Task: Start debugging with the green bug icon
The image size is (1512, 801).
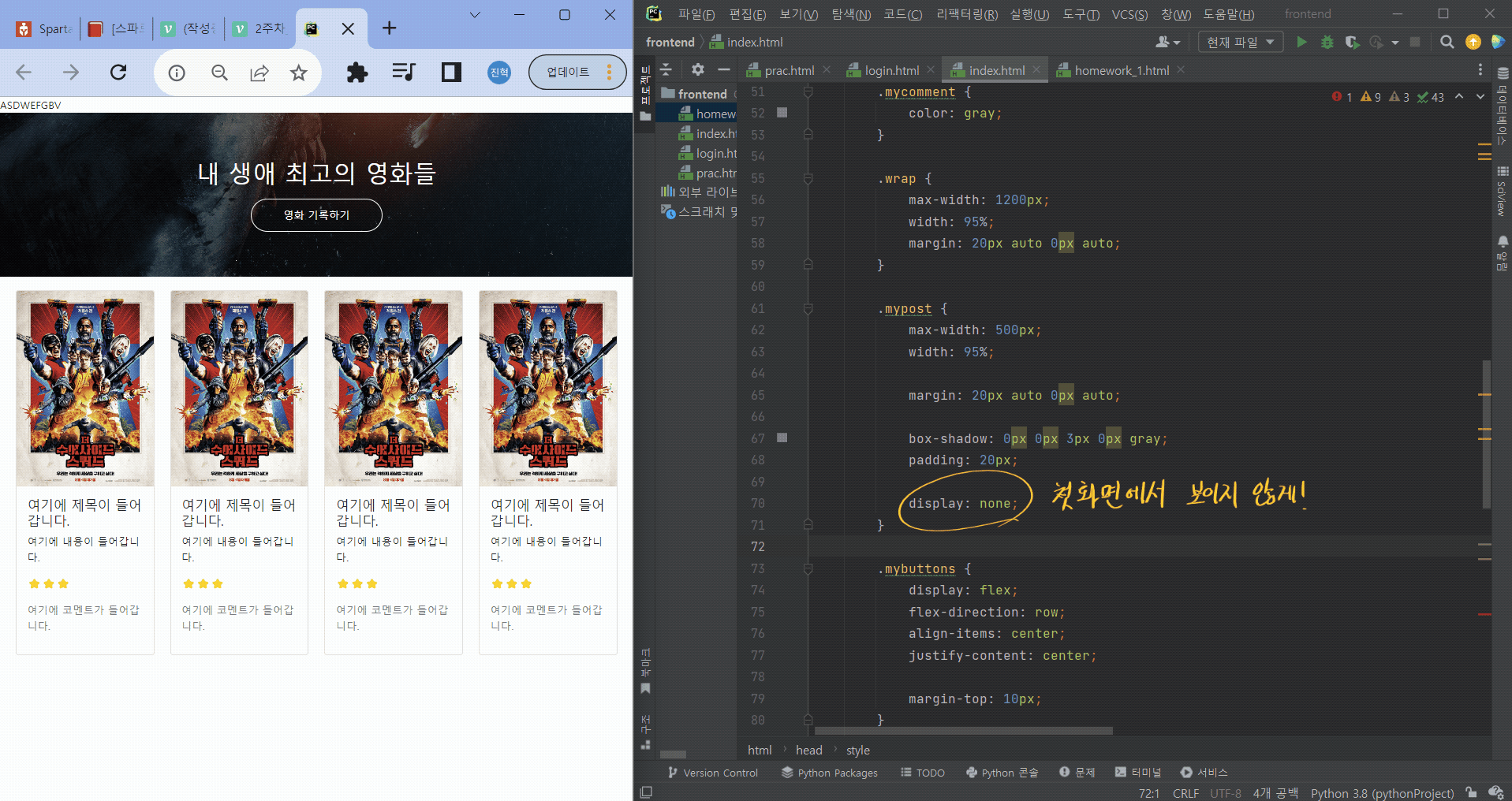Action: pos(1327,42)
